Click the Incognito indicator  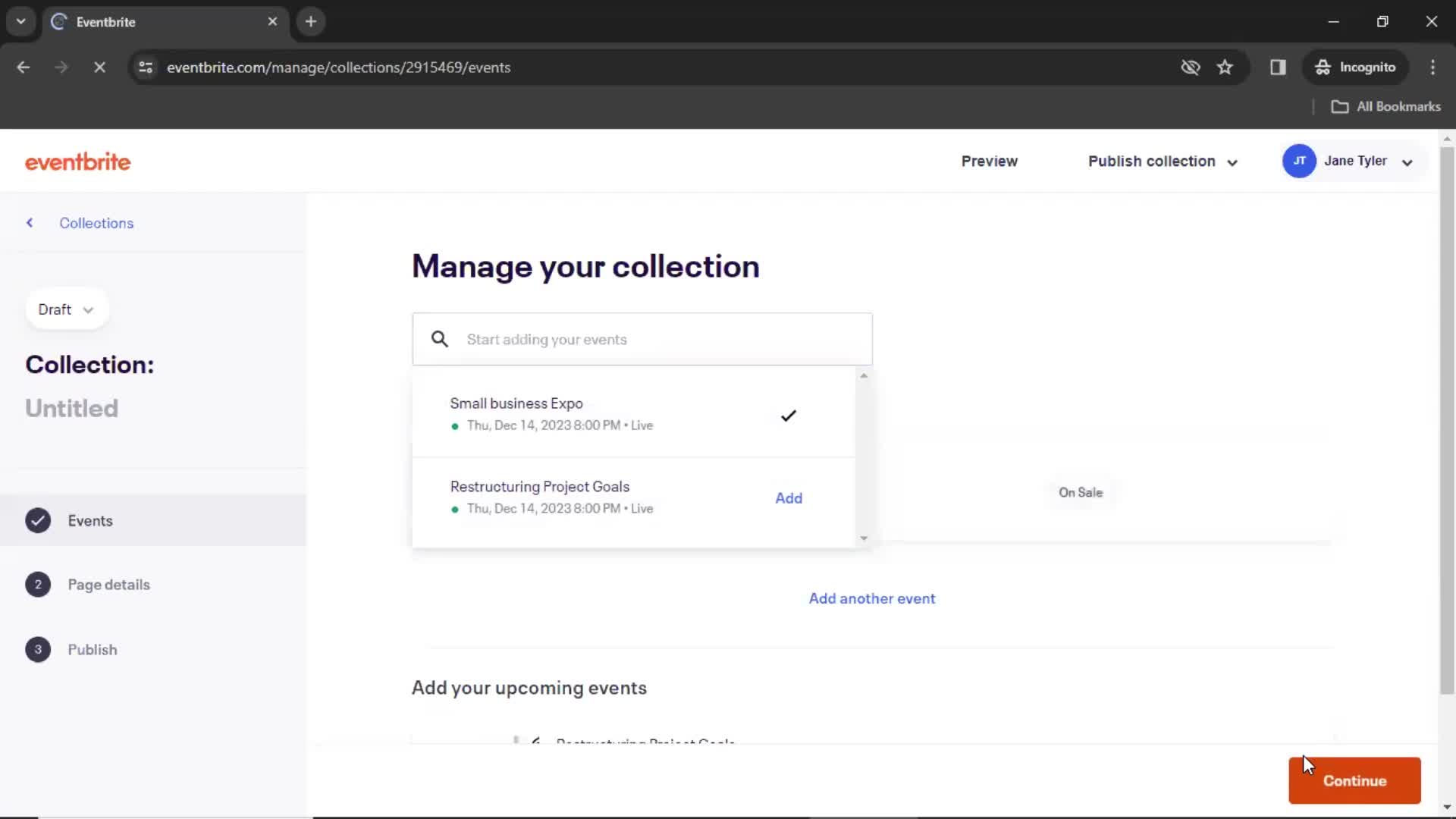tap(1356, 67)
